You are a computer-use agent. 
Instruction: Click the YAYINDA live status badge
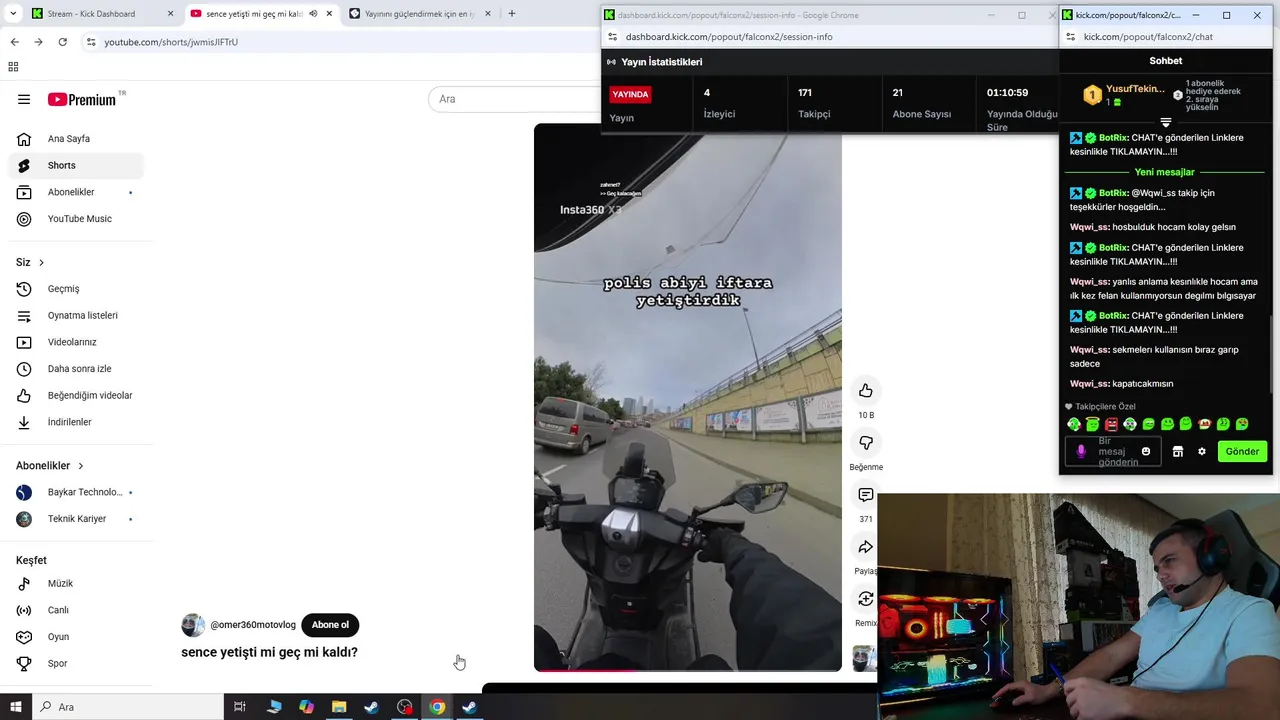[630, 94]
